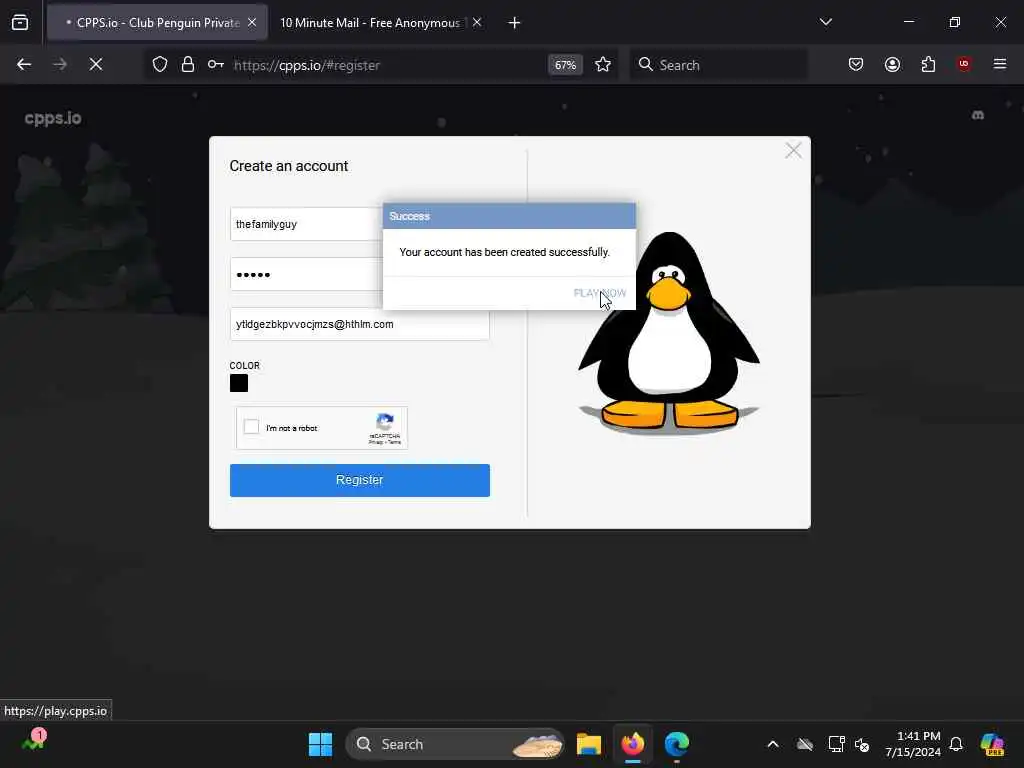
Task: Open network display tray icon
Action: [x=837, y=744]
